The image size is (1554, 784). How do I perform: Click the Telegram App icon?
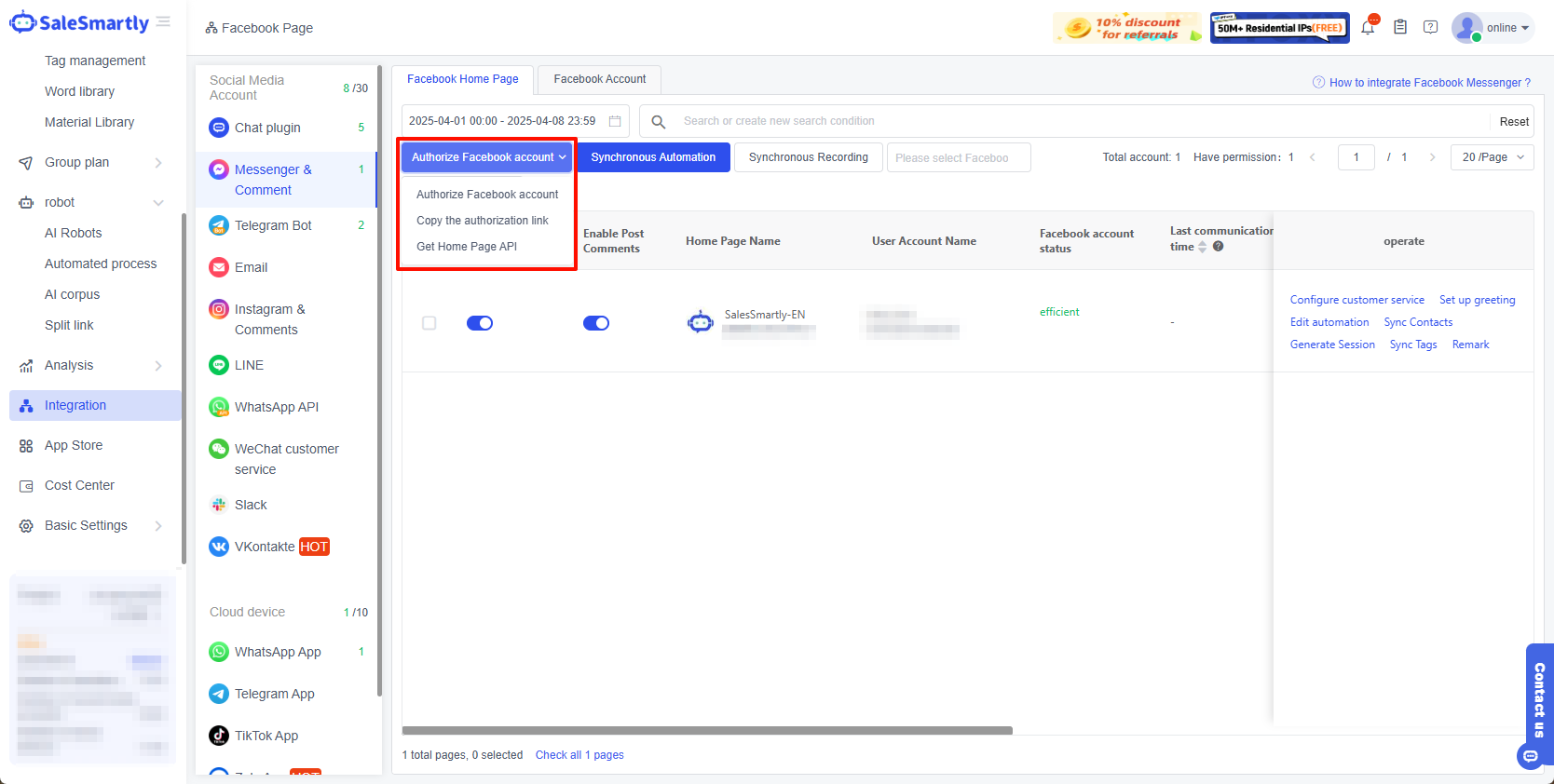coord(219,694)
